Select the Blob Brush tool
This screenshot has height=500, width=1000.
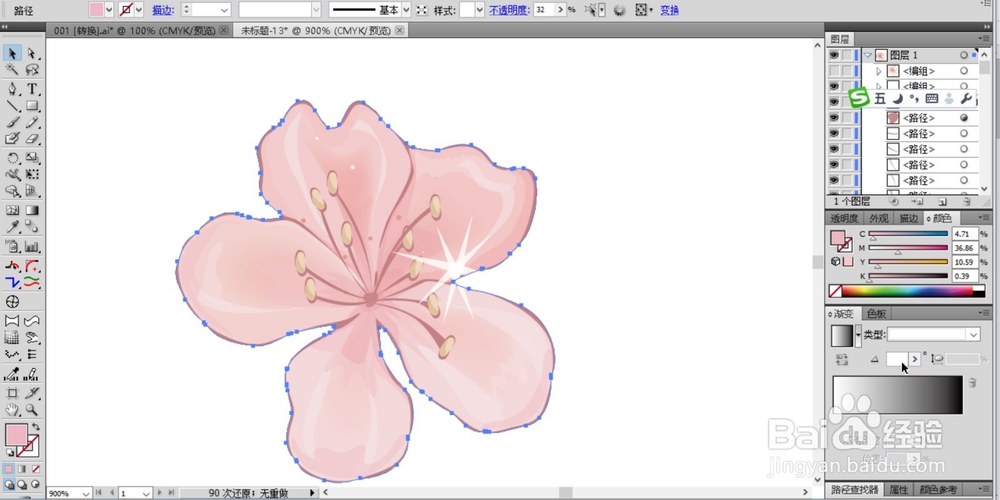pyautogui.click(x=12, y=138)
